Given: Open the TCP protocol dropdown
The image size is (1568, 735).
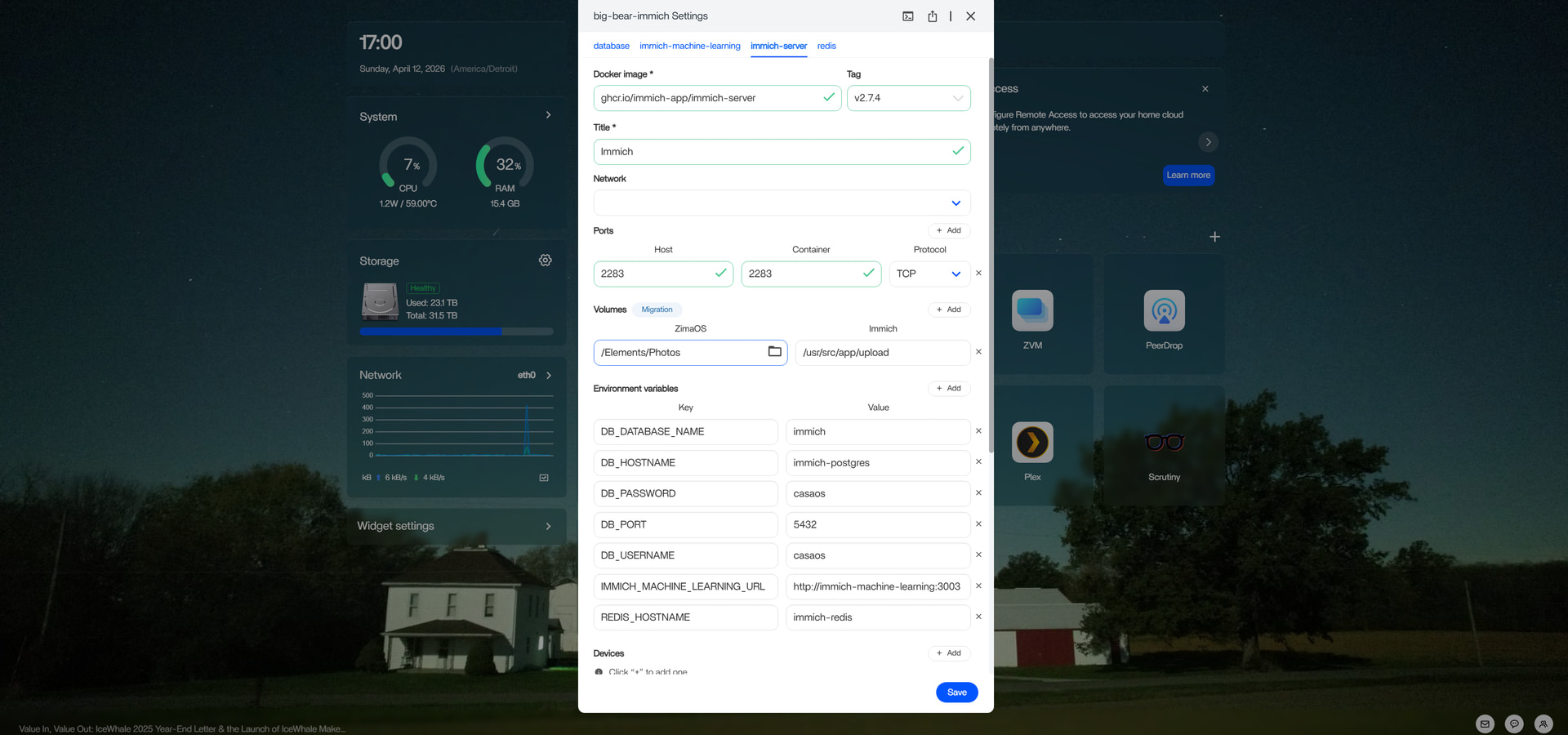Looking at the screenshot, I should point(929,274).
